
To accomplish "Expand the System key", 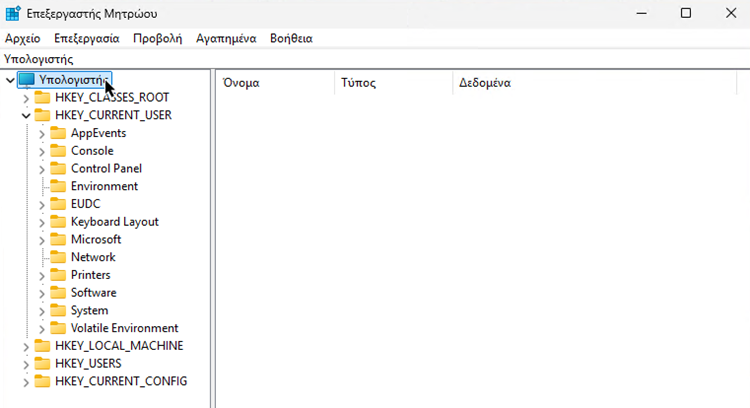I will [42, 311].
